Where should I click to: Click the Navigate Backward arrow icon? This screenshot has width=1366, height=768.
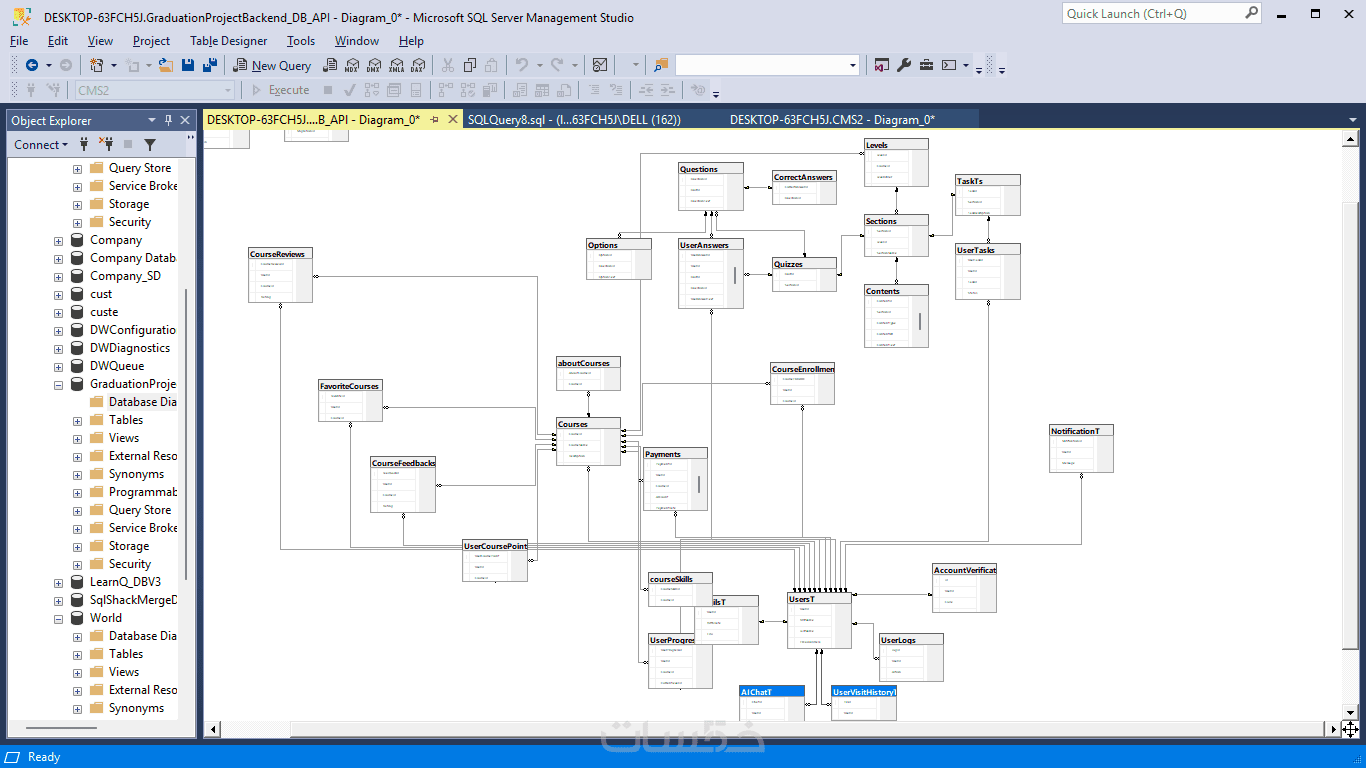coord(32,65)
